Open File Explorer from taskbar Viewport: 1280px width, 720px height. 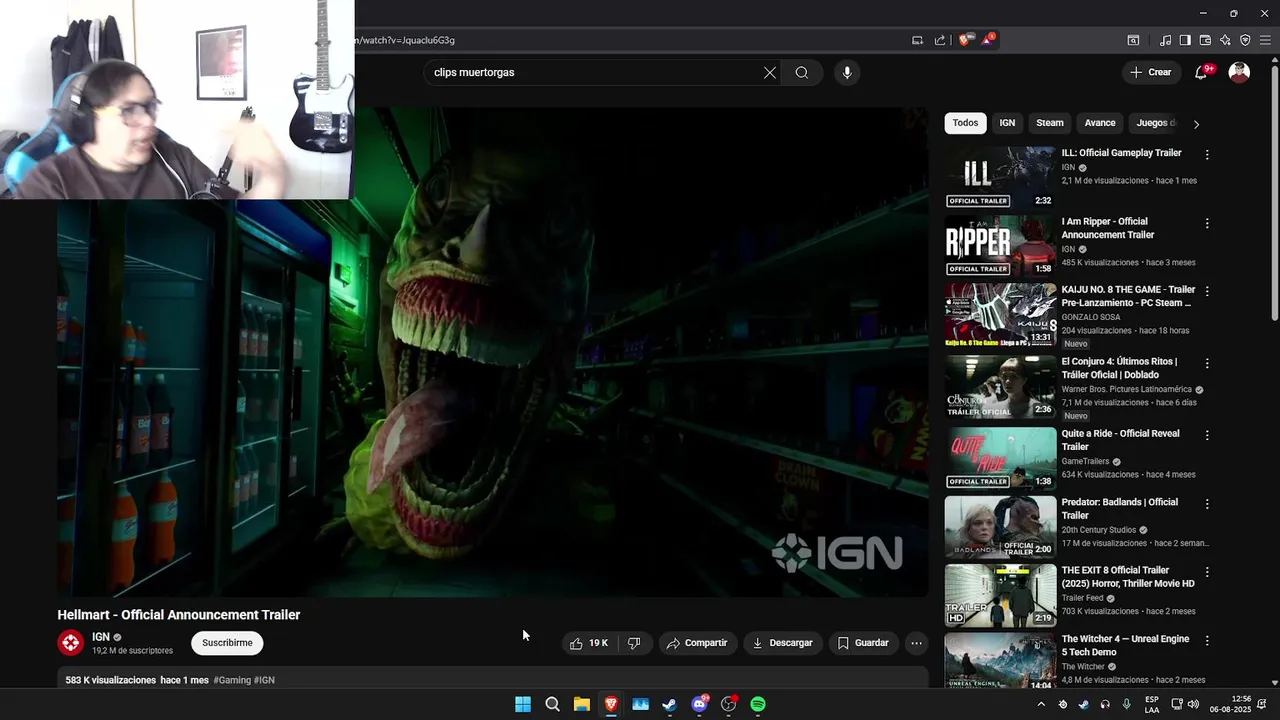click(x=581, y=704)
